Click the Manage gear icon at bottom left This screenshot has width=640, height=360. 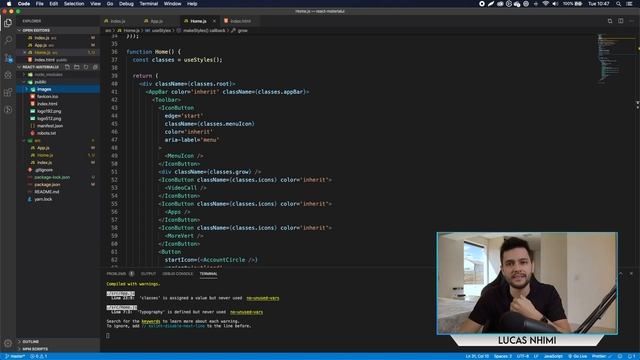8,344
